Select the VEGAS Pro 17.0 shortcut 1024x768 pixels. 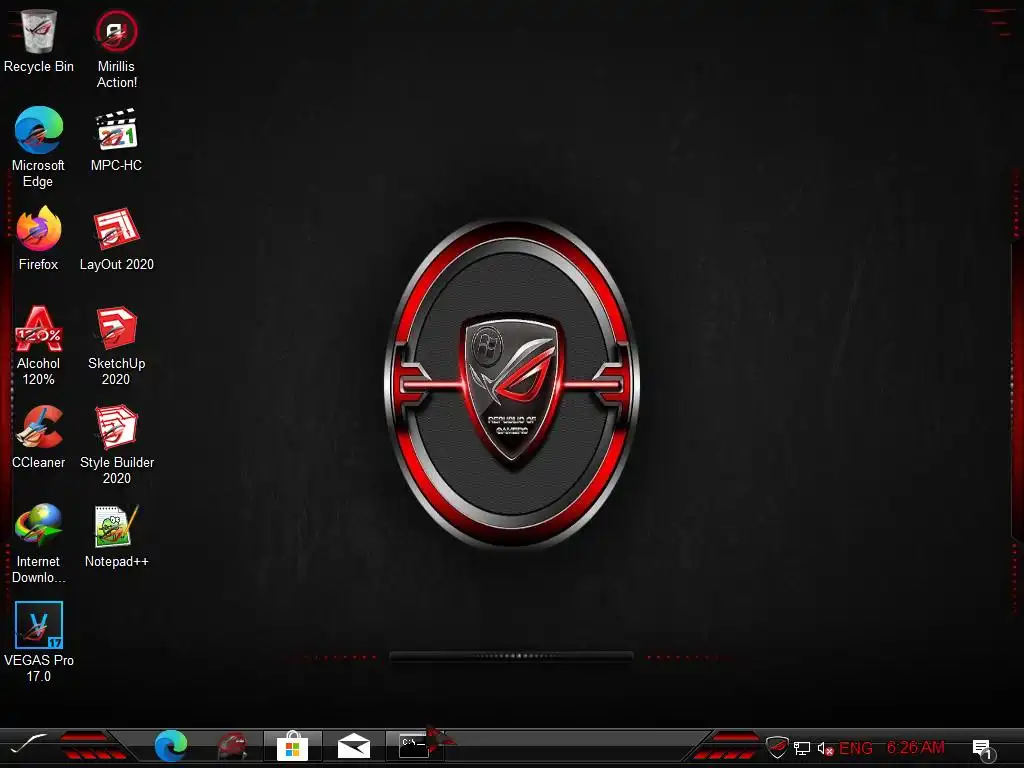[x=39, y=643]
